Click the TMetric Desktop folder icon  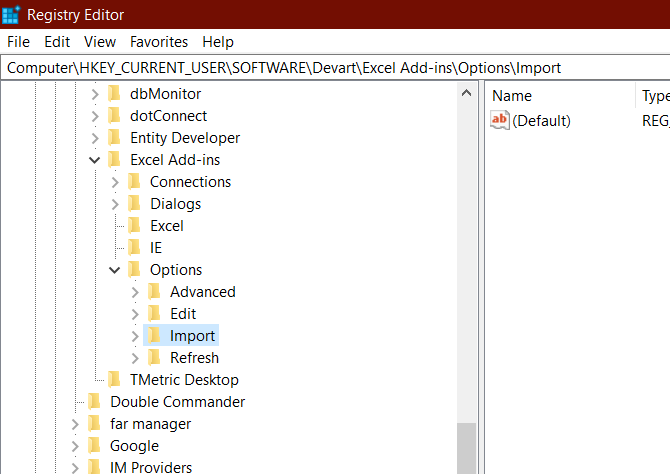point(114,380)
